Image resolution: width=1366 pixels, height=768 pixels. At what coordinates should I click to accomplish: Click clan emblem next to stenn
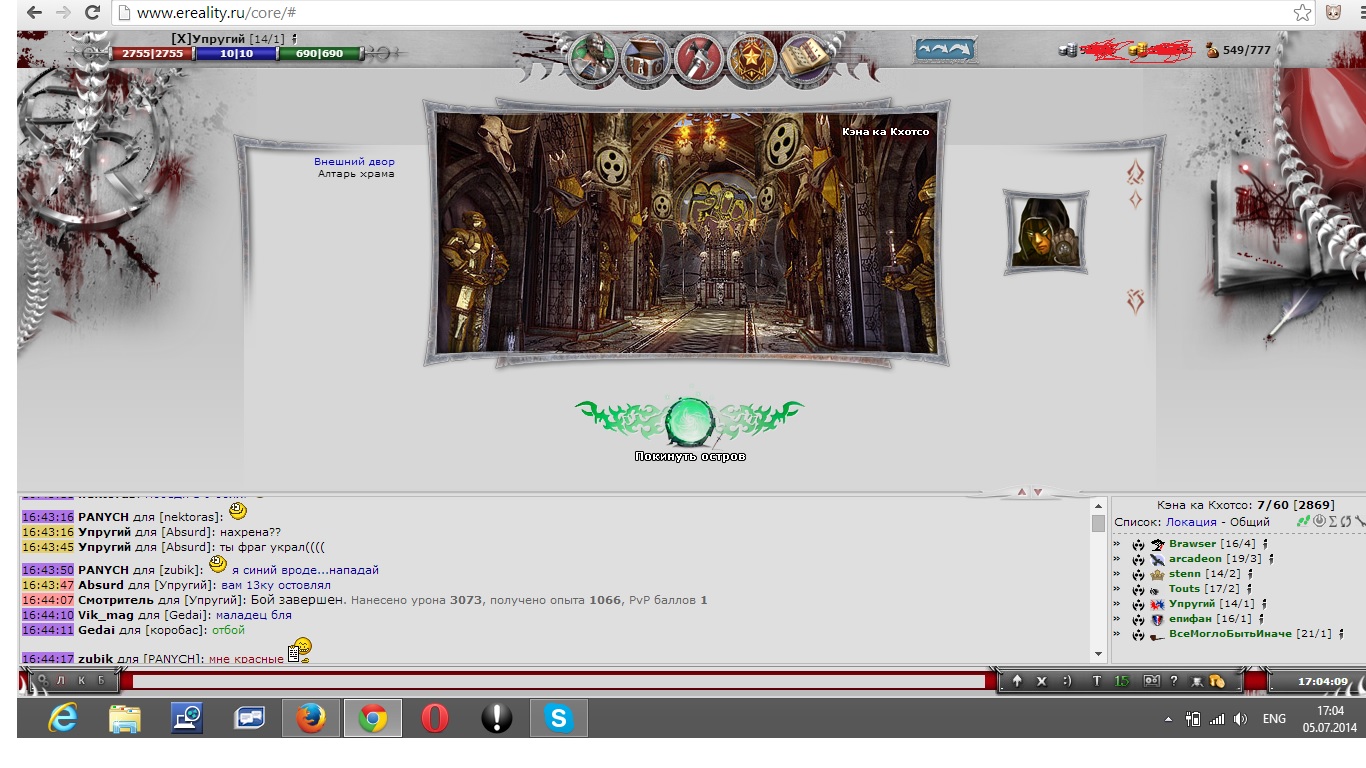[1158, 574]
